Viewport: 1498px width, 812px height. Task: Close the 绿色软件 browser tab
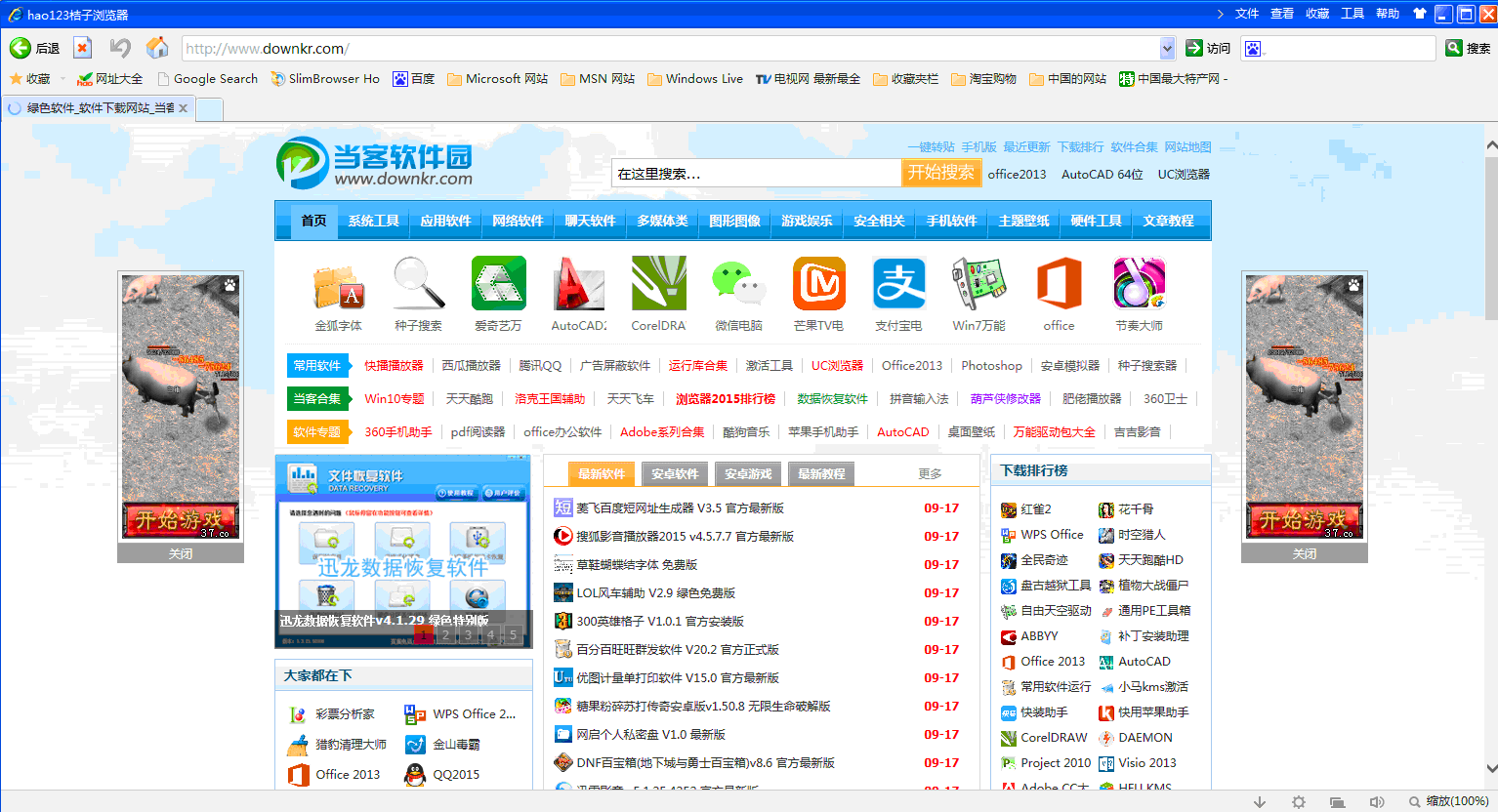(x=183, y=108)
